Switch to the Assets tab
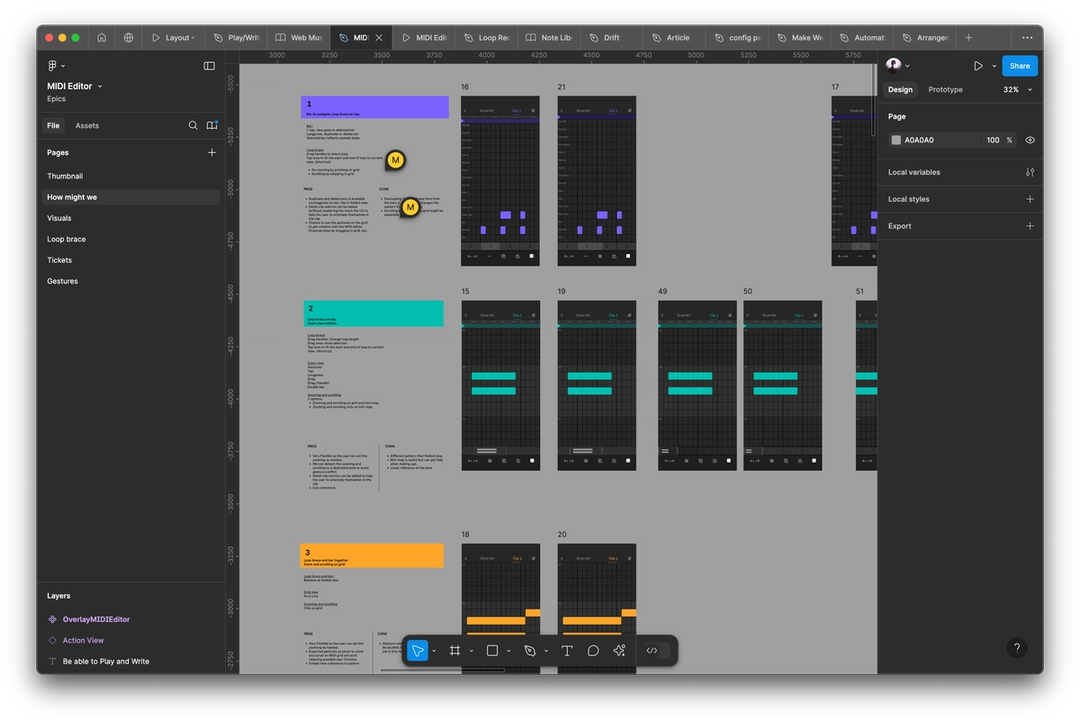 87,125
